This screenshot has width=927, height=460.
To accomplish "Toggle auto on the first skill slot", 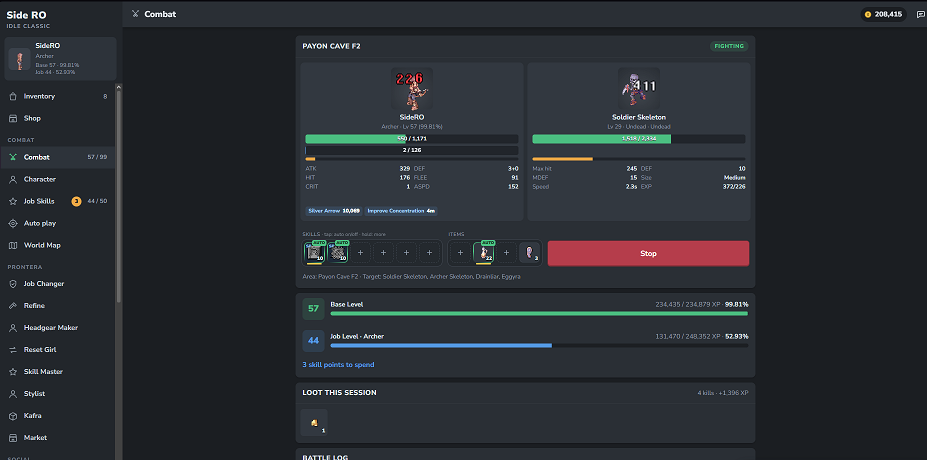I will [315, 253].
